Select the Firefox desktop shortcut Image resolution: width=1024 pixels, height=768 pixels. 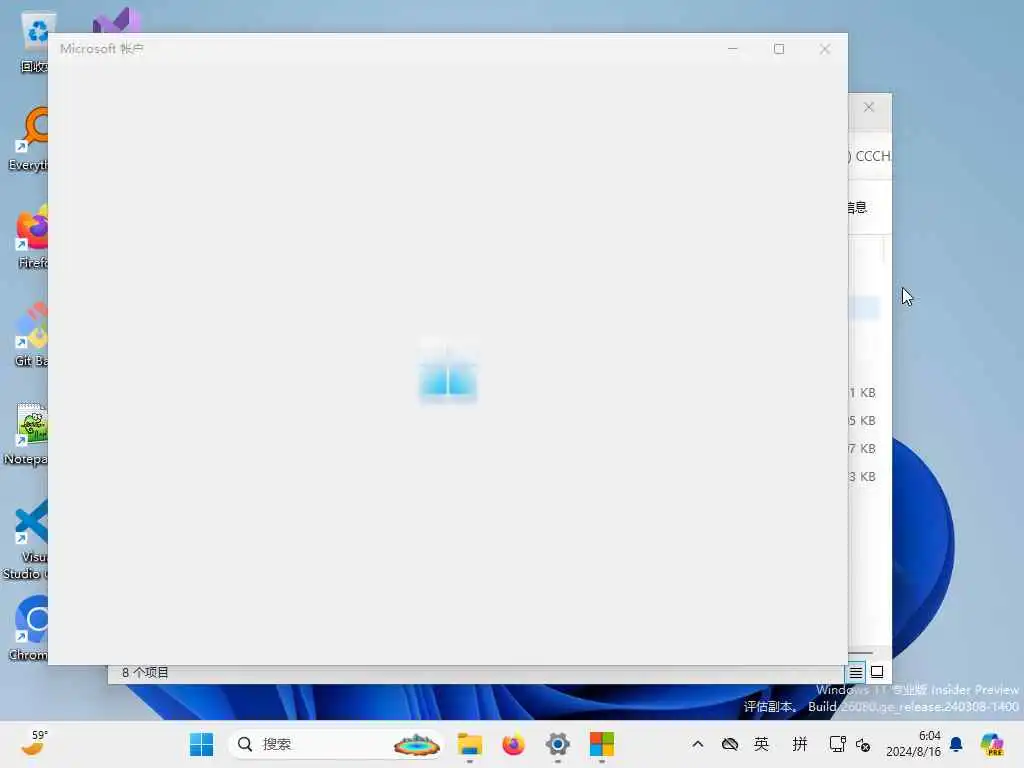(x=31, y=236)
